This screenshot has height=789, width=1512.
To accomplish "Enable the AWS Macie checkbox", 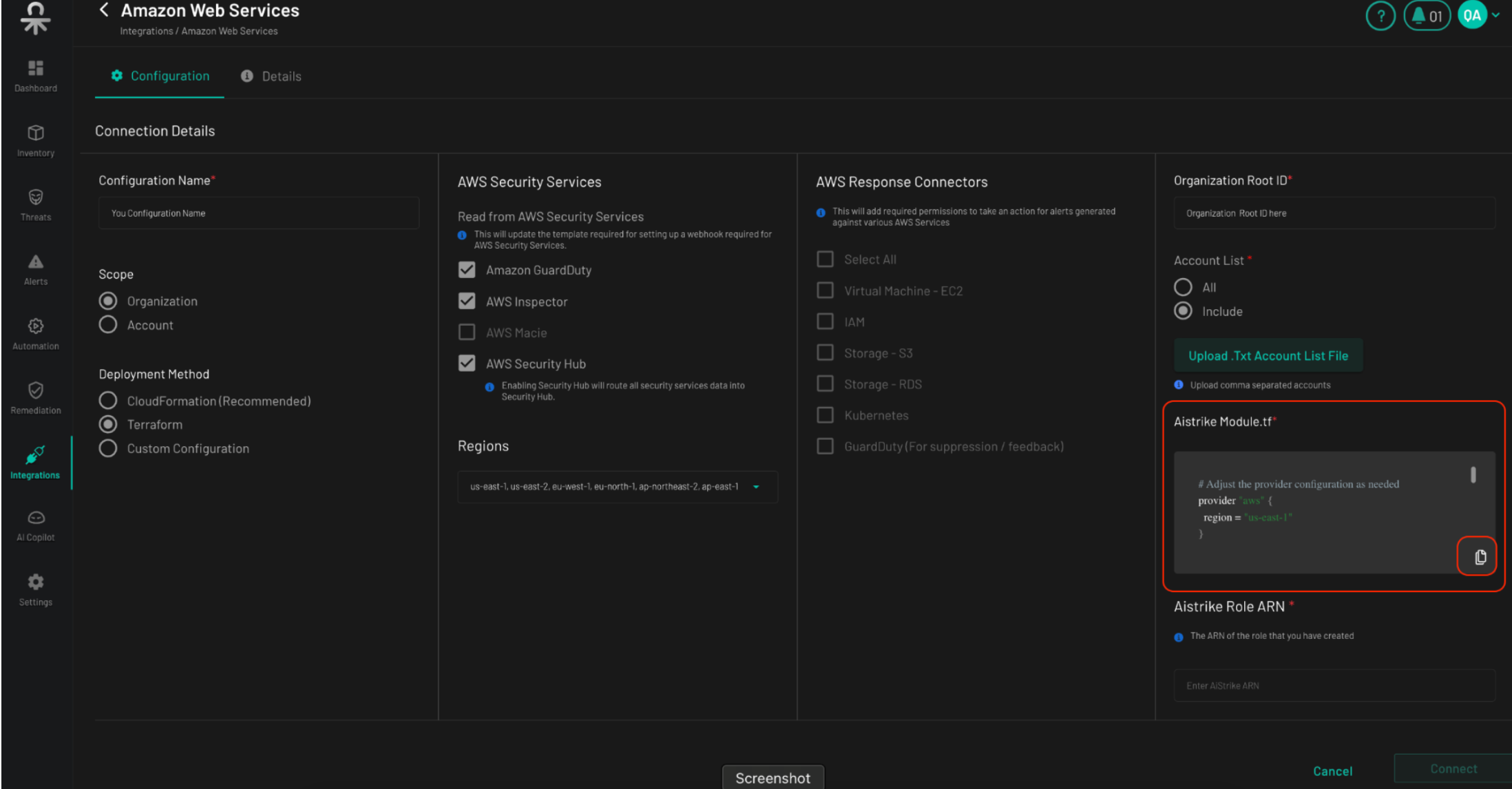I will (x=467, y=333).
